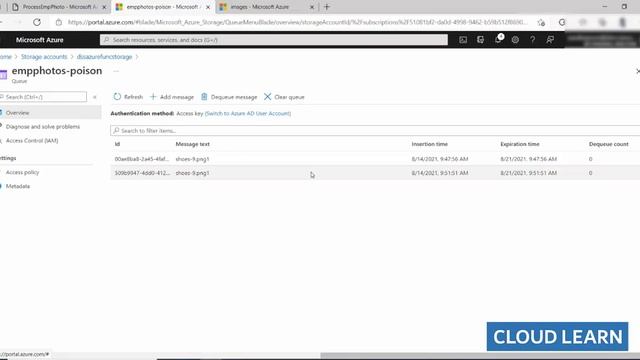Click the Azure global search box

[273, 40]
